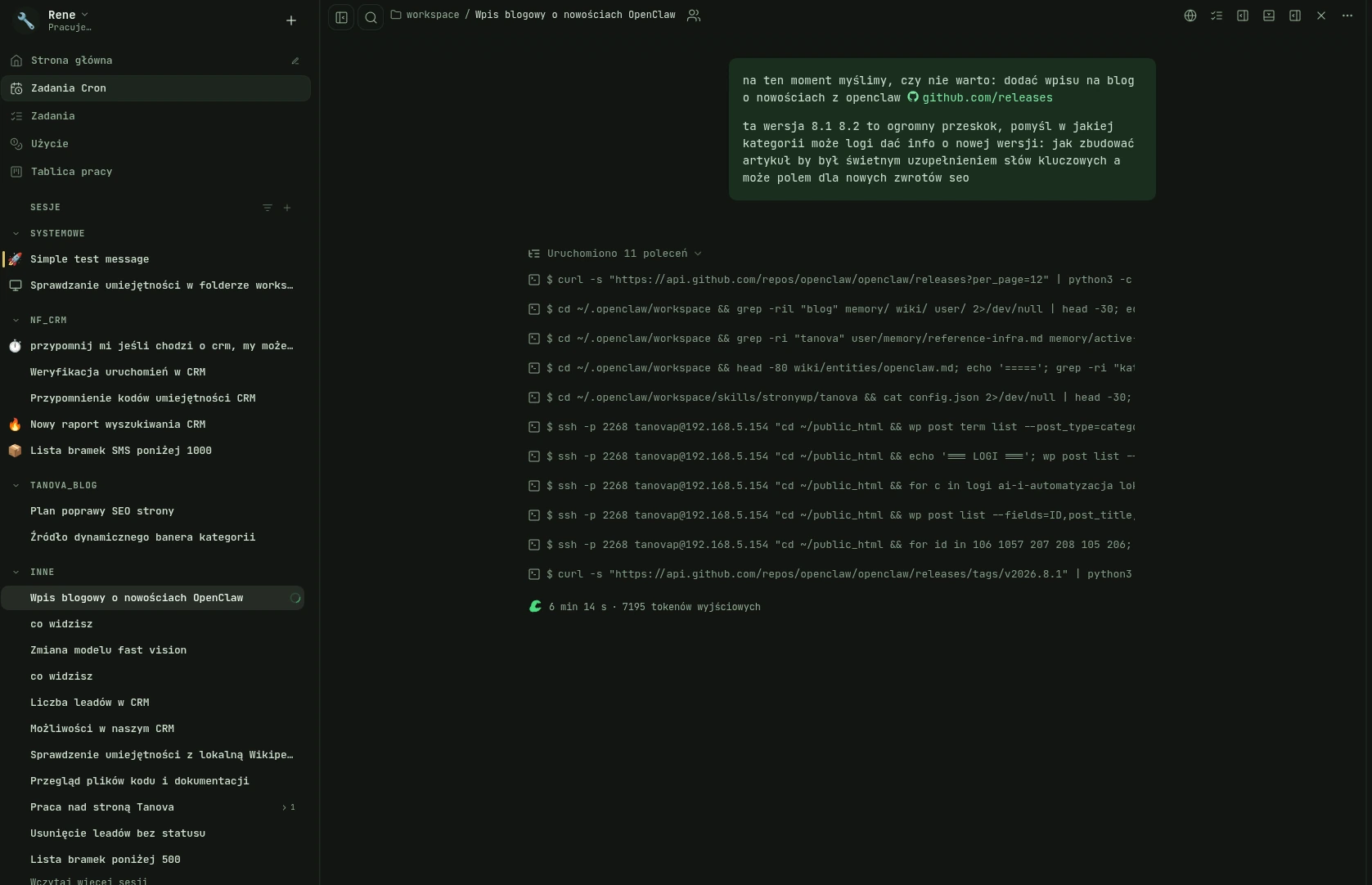This screenshot has width=1372, height=885.
Task: Click the releases/tags/v2026.8.1 curl command
Action: point(831,574)
